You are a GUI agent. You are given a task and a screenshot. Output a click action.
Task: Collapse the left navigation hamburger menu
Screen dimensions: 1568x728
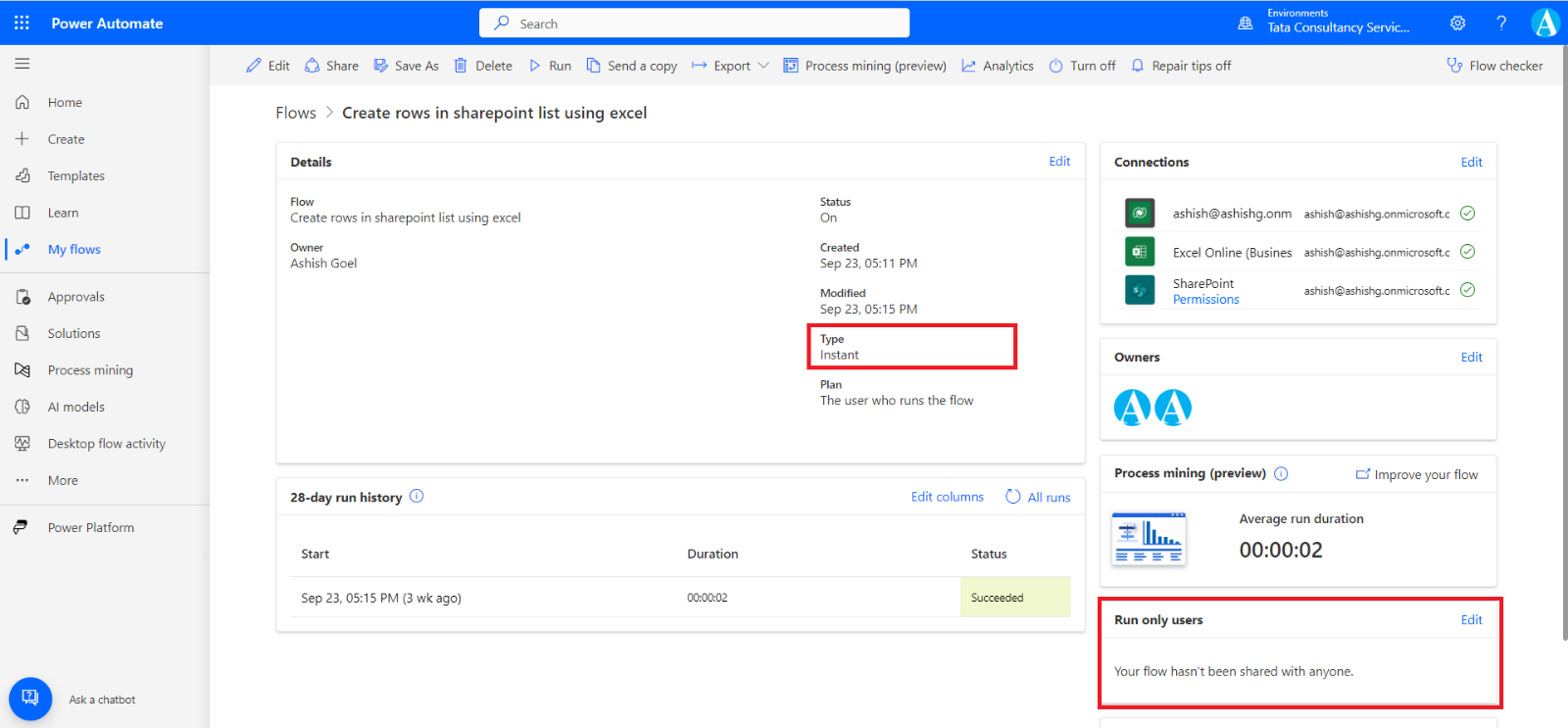(x=22, y=64)
